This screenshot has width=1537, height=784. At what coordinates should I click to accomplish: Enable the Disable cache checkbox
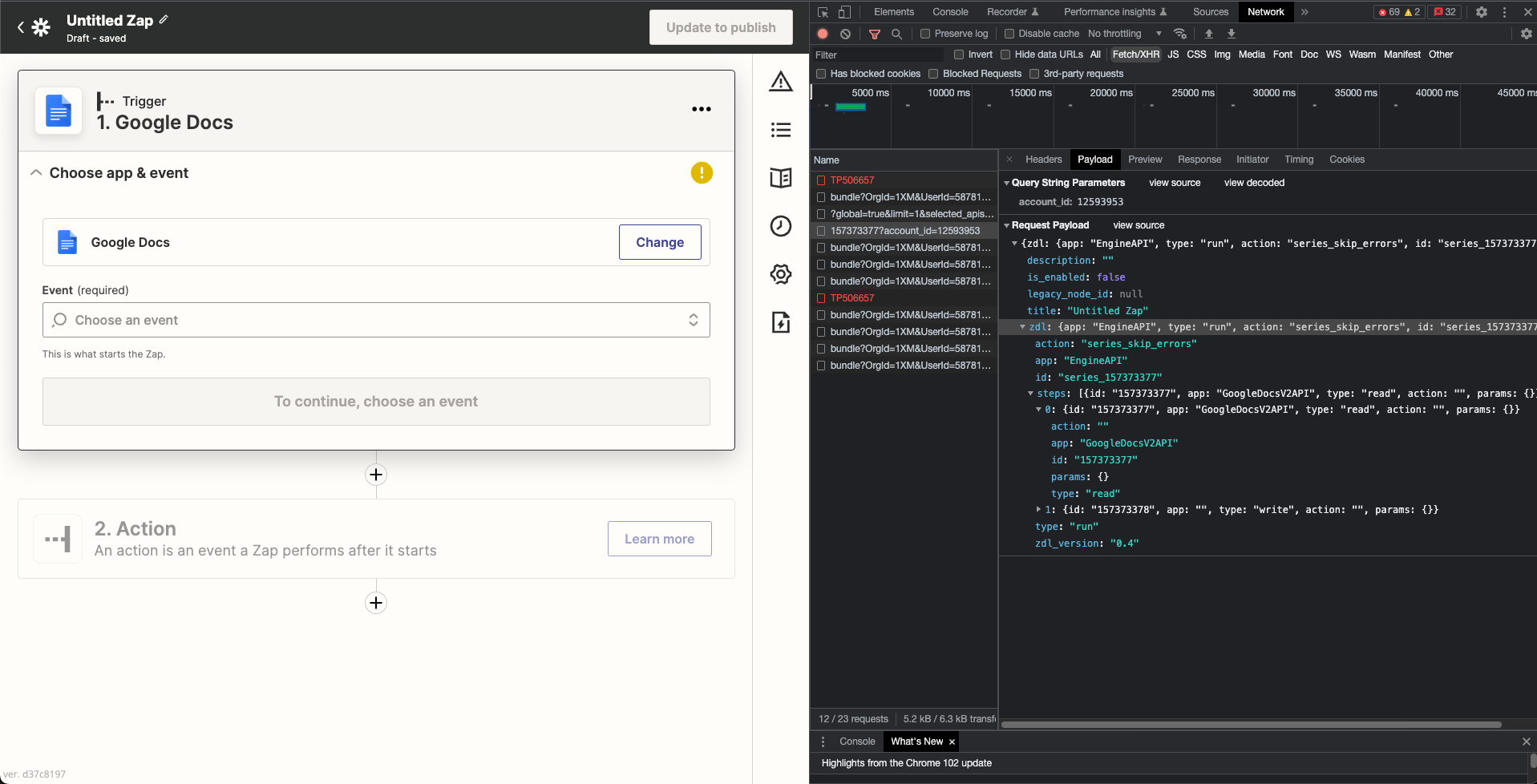1009,34
